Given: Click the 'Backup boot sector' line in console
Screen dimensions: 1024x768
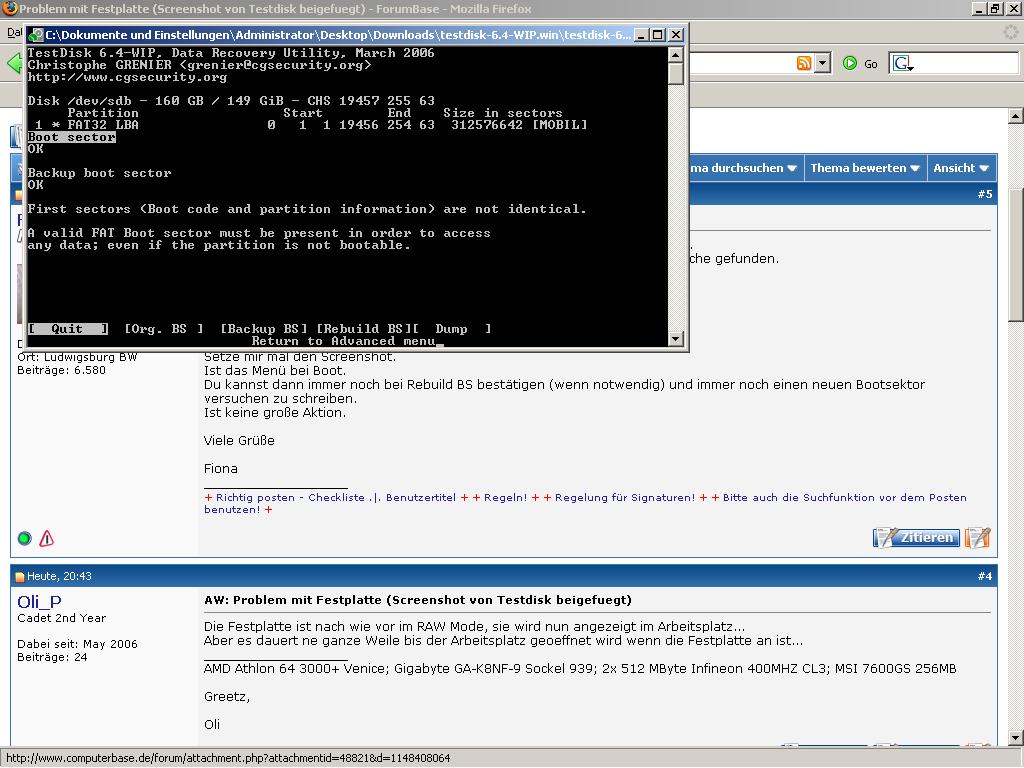Looking at the screenshot, I should pos(99,173).
